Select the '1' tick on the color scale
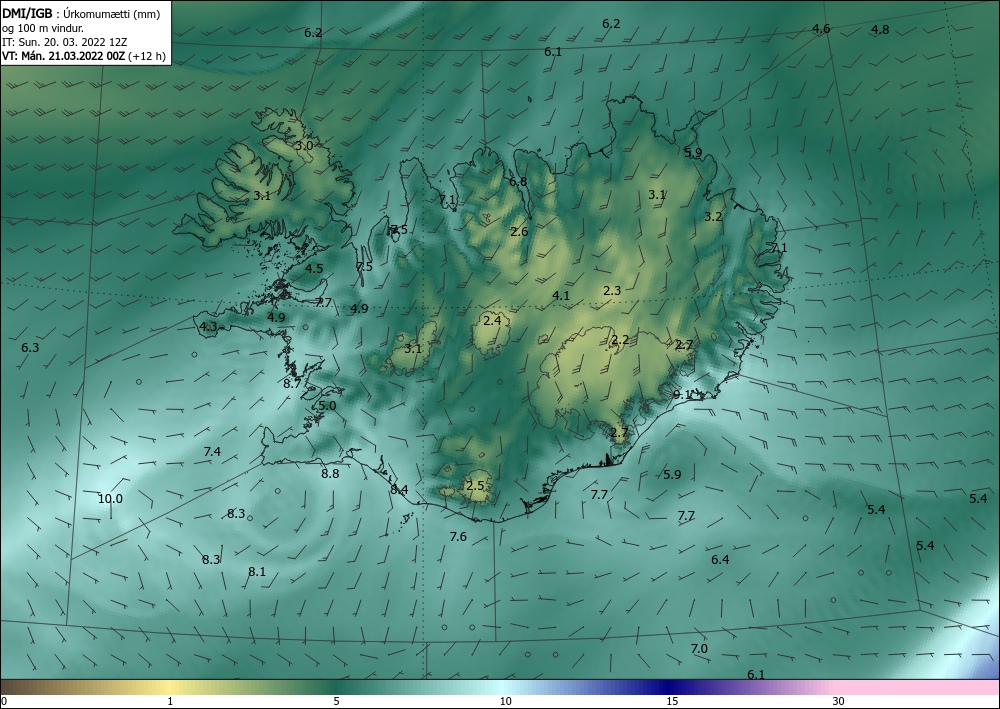The width and height of the screenshot is (1000, 709). coord(170,701)
